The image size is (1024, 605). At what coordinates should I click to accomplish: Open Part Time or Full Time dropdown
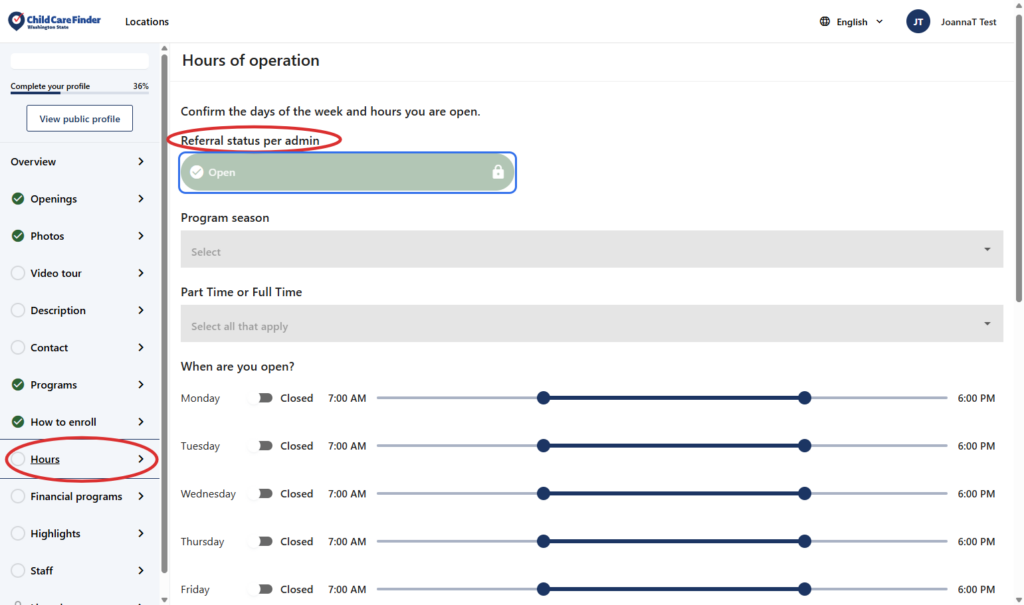[591, 325]
